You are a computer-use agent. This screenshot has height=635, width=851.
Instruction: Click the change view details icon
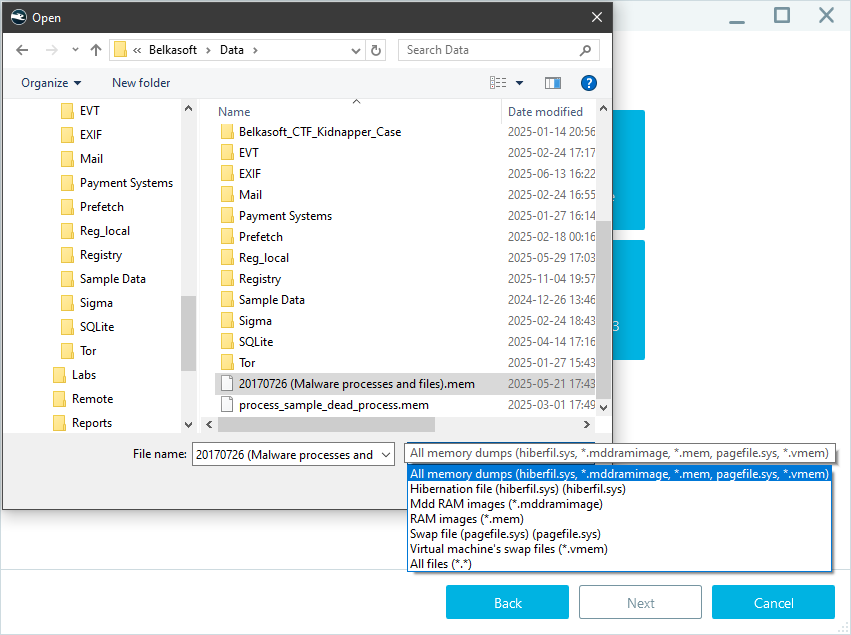click(x=498, y=82)
